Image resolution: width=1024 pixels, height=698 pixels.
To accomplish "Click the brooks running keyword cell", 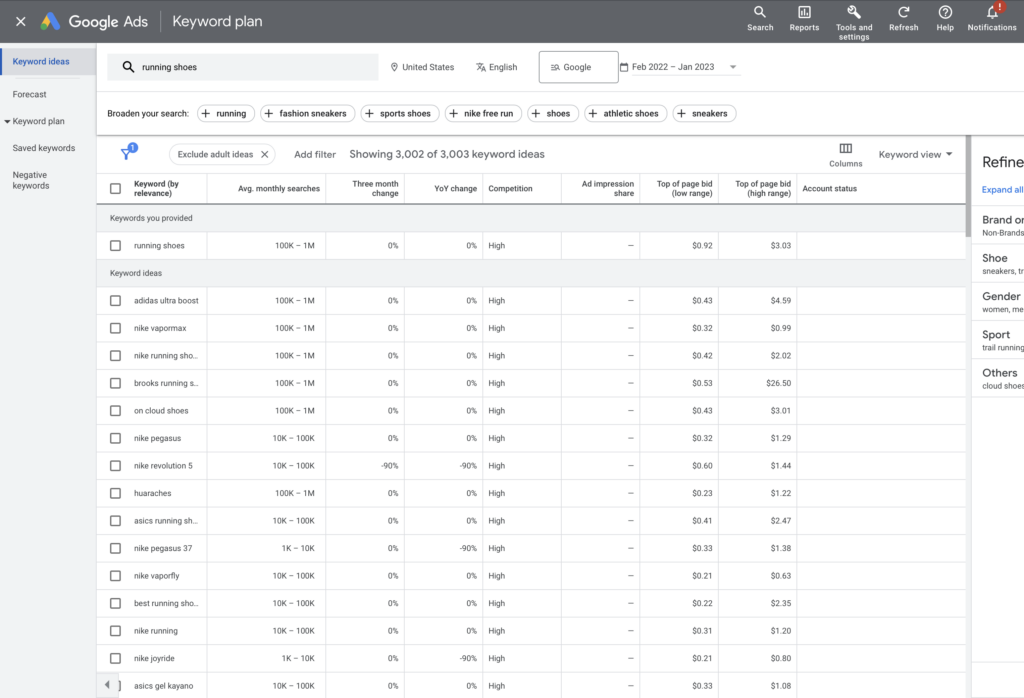I will coord(166,383).
